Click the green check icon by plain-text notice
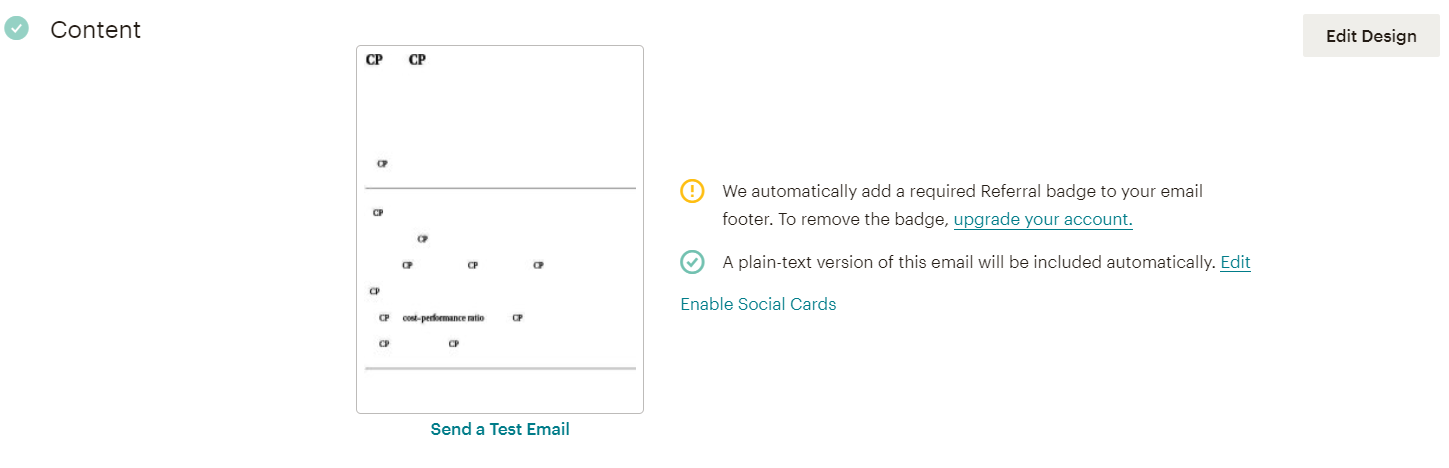 tap(692, 262)
